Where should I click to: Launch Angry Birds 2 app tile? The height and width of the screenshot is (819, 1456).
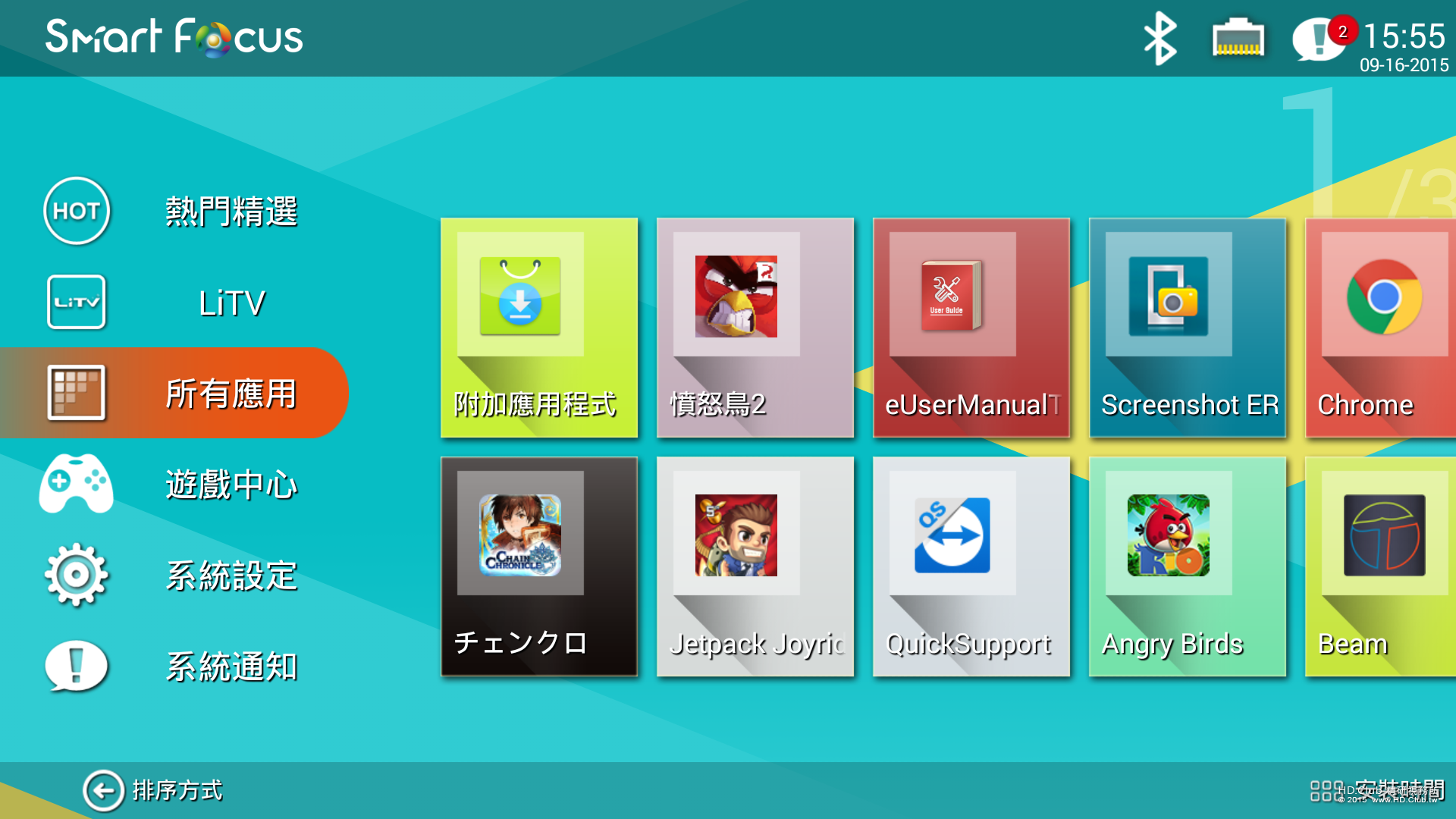755,328
